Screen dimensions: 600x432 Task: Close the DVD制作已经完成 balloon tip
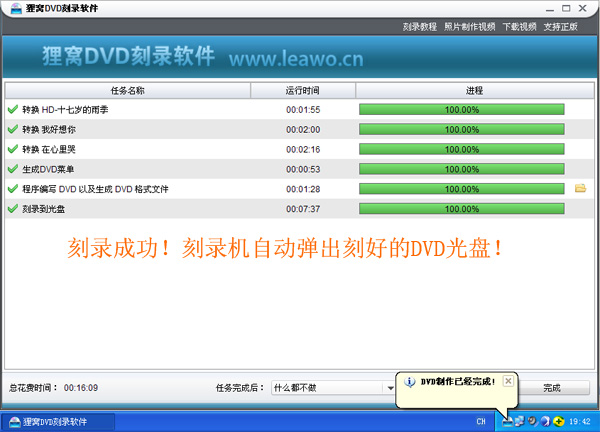coord(508,381)
